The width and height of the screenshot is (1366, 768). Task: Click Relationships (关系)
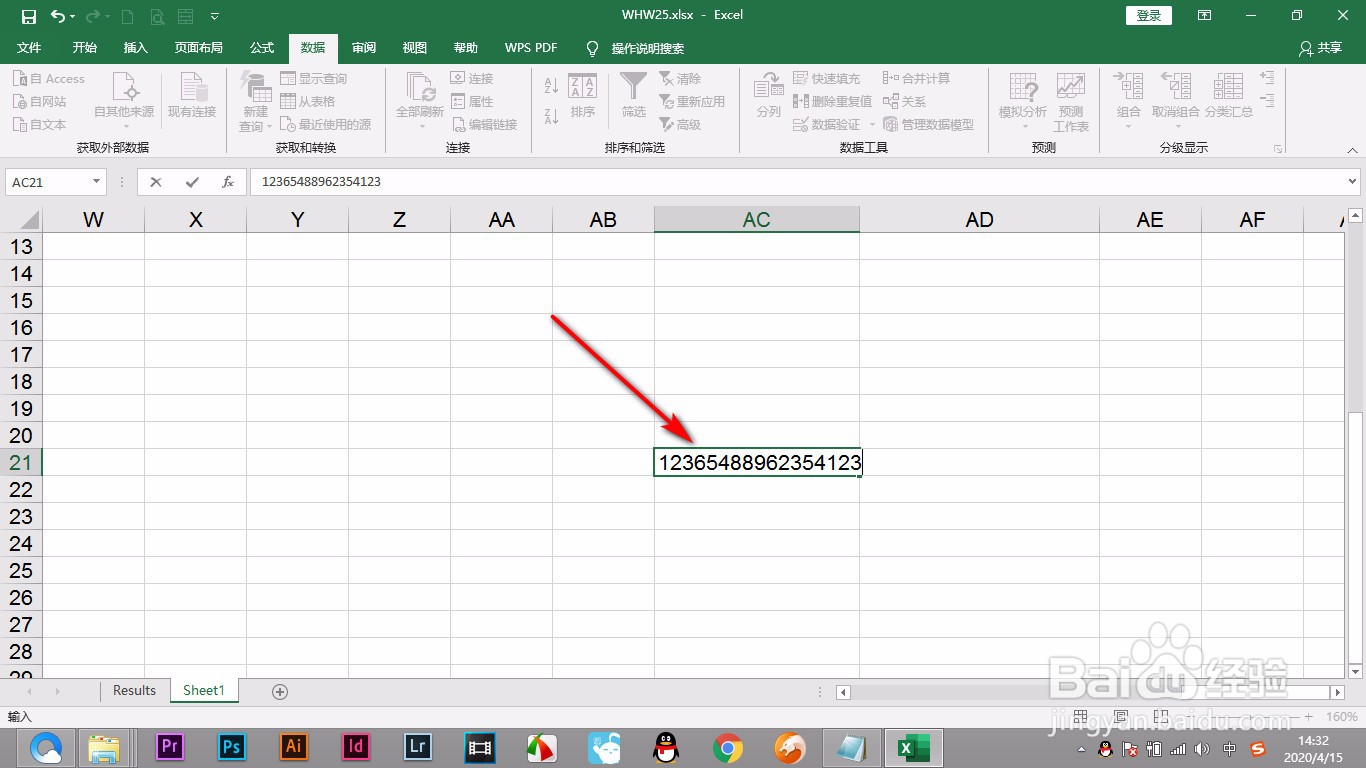click(904, 102)
